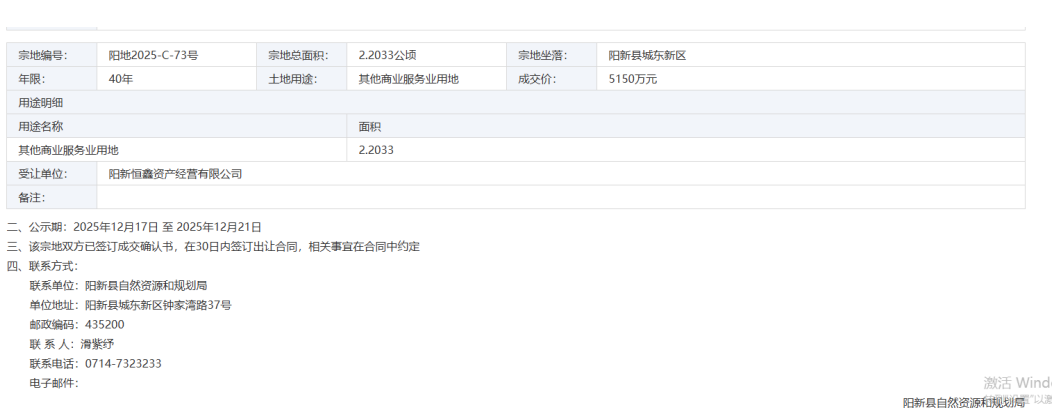The image size is (1052, 417).
Task: Click the 用途明细 section header row
Action: [515, 103]
